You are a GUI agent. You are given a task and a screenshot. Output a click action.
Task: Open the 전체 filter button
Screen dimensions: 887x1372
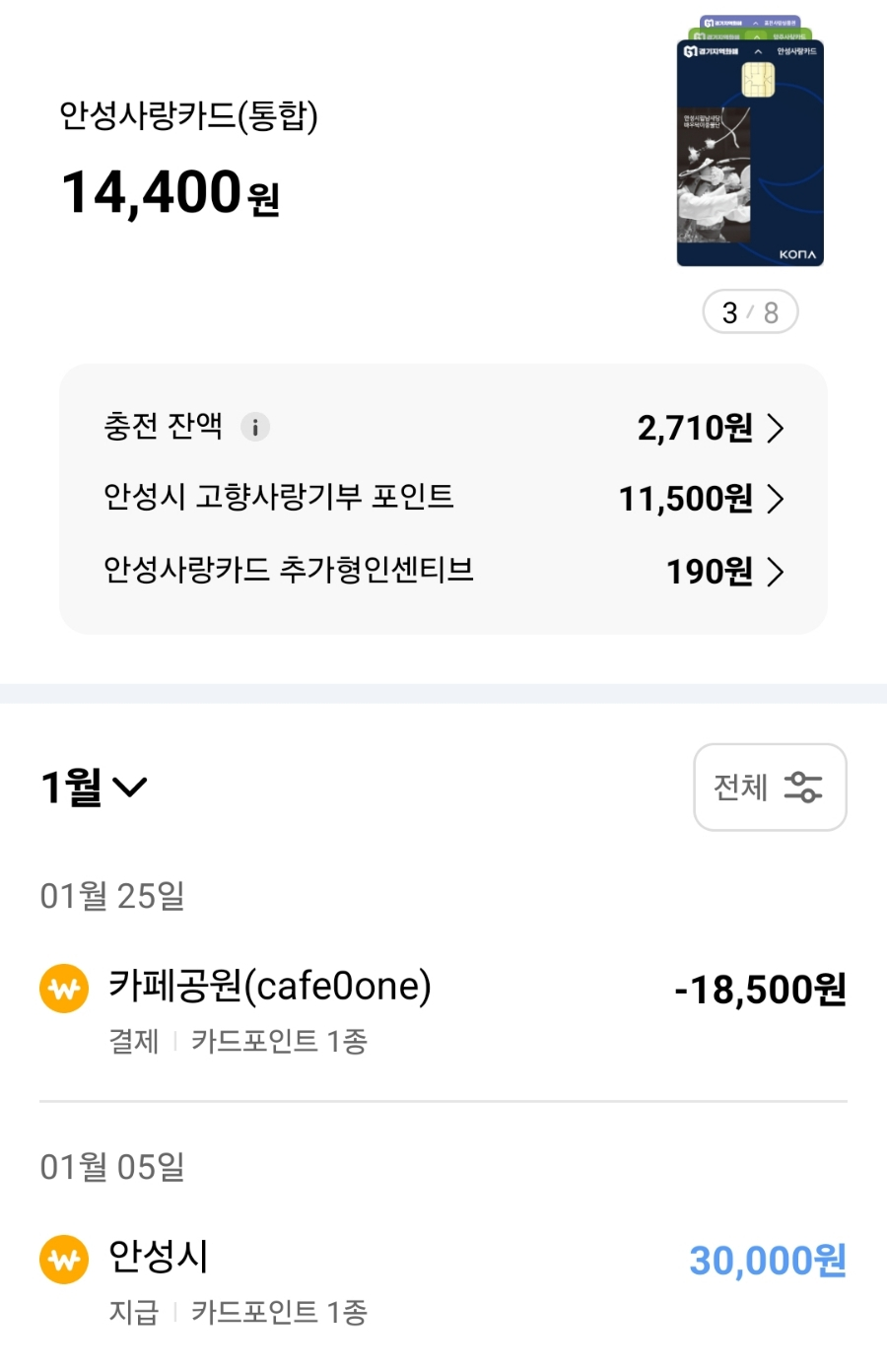coord(770,787)
